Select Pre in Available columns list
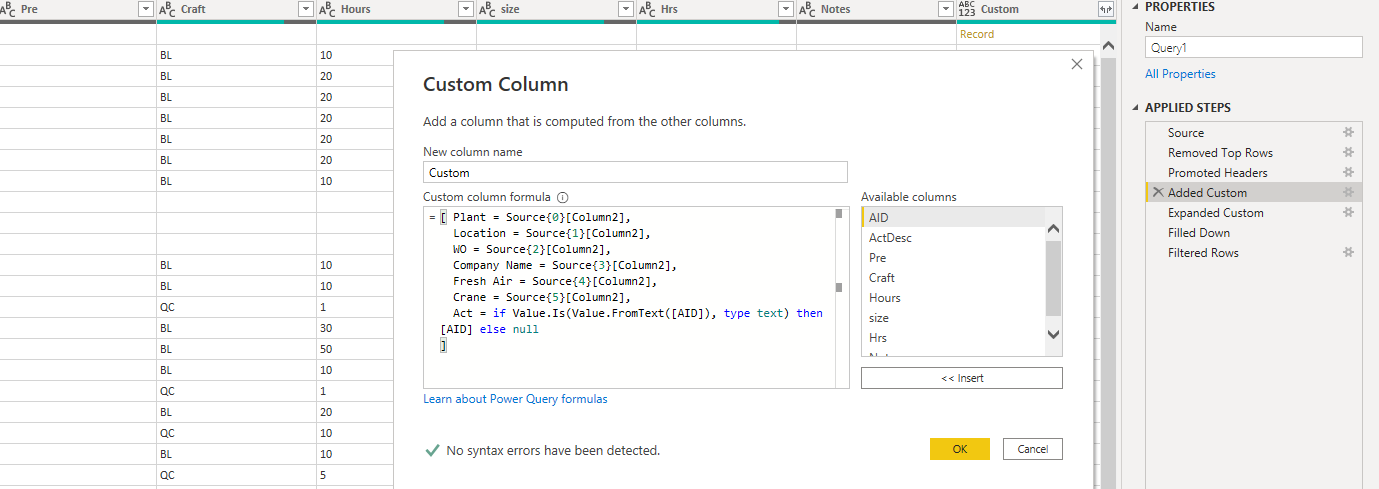Screen dimensions: 1379x489 coord(953,257)
